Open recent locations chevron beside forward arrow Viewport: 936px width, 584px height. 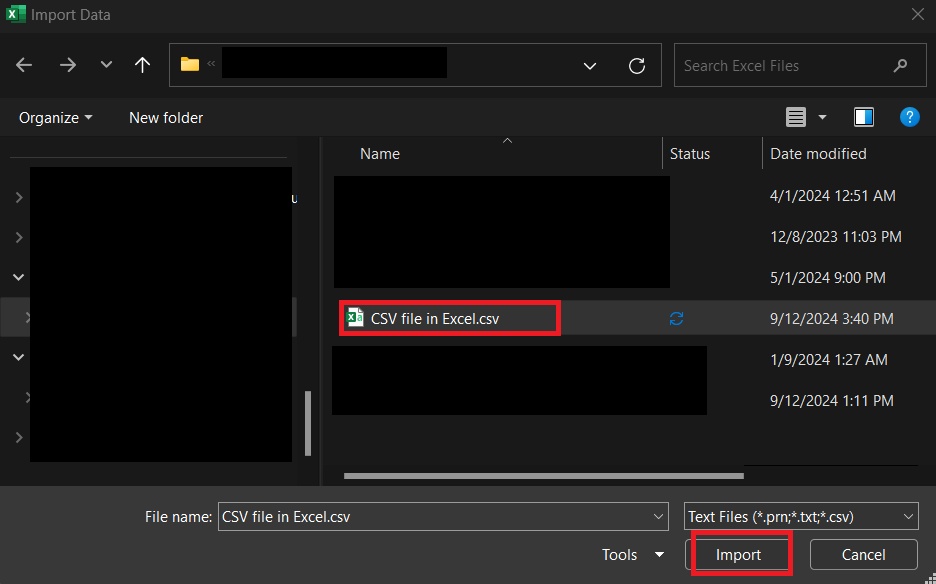106,64
